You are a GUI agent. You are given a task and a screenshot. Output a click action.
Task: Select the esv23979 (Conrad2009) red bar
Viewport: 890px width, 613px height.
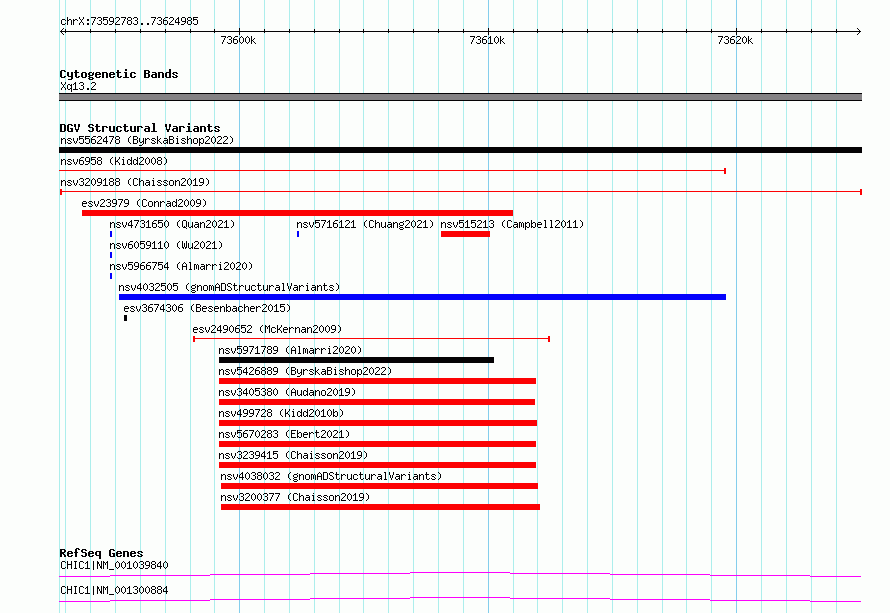click(297, 213)
